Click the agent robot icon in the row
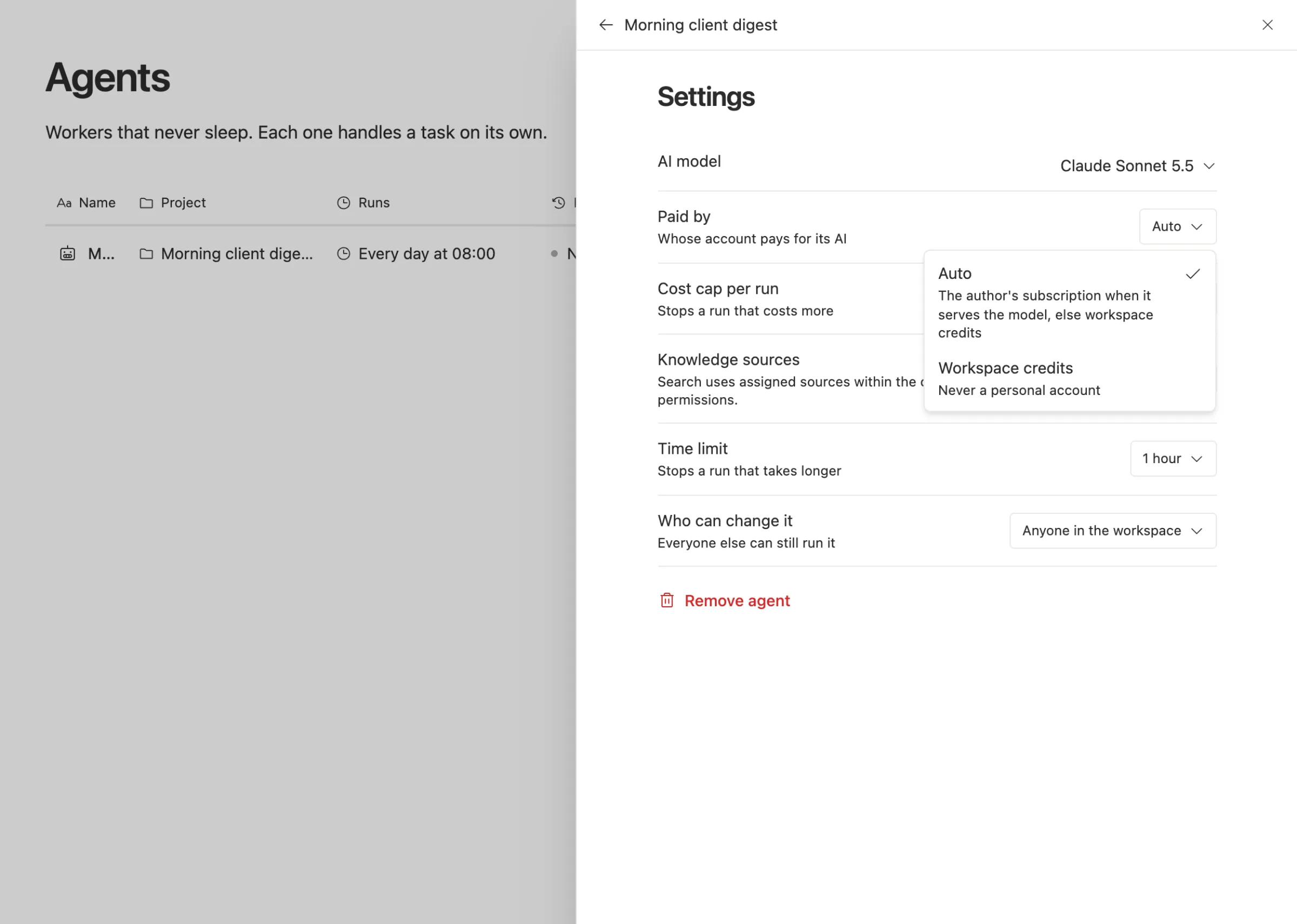Viewport: 1297px width, 924px height. point(68,254)
